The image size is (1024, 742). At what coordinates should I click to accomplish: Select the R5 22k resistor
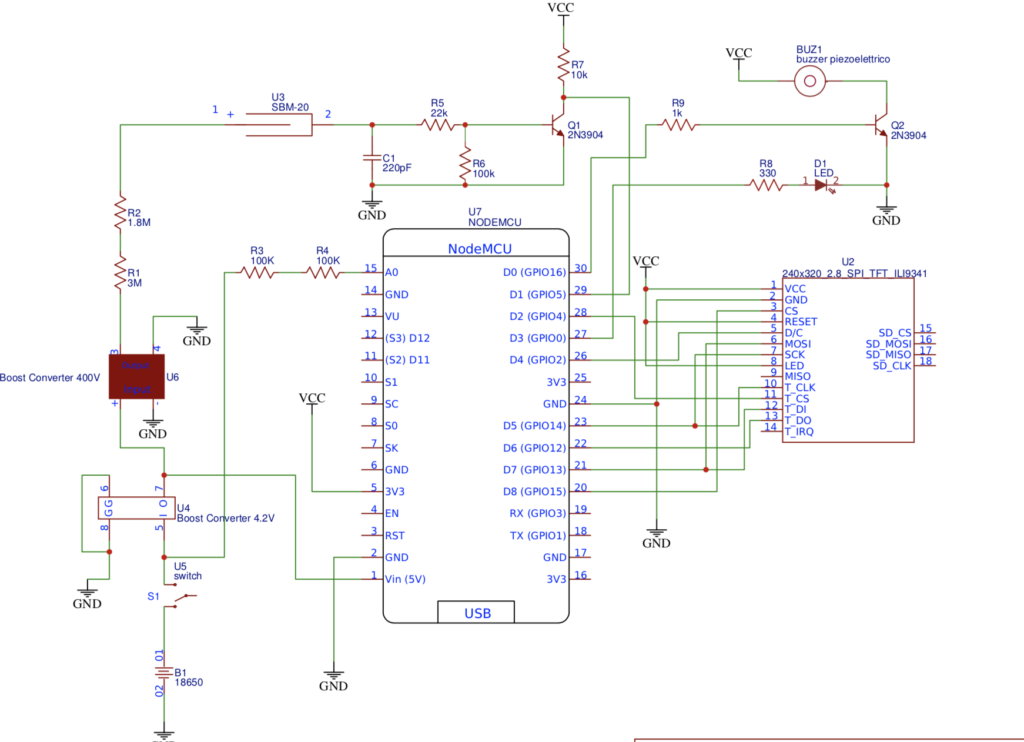click(438, 124)
